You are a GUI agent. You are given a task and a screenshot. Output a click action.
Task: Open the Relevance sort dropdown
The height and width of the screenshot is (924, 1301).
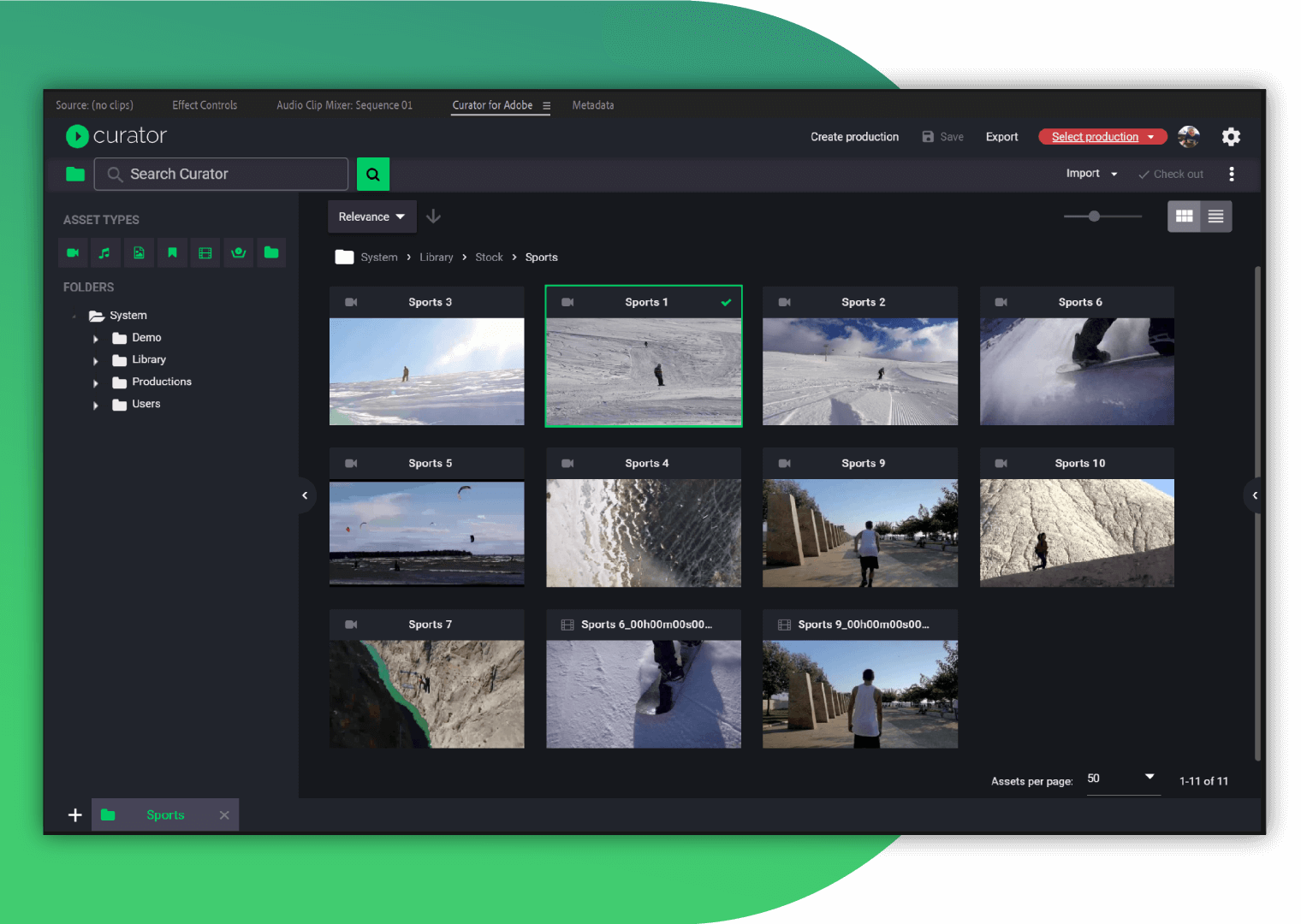click(x=372, y=216)
